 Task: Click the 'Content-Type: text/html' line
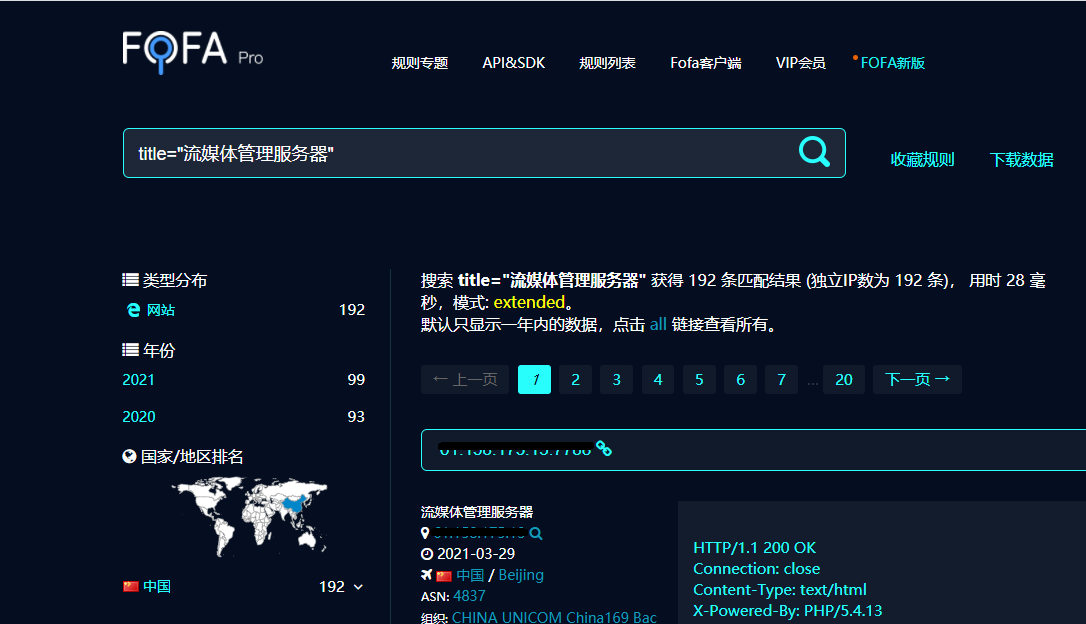click(x=780, y=590)
